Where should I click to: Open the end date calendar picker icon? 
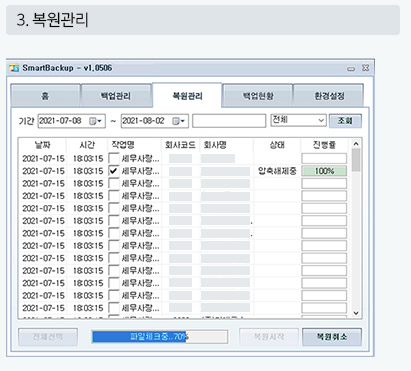point(175,121)
